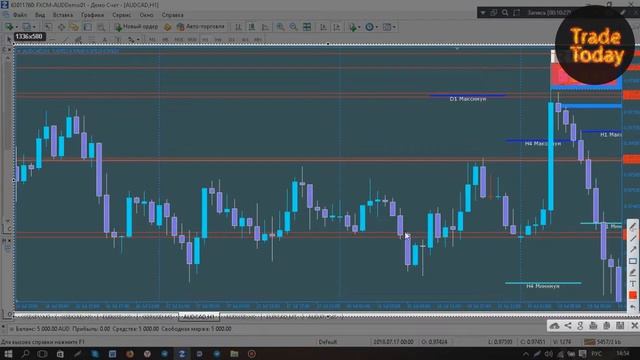Viewport: 640px width, 360px height.
Task: Select the Lightshot rectangle tool
Action: [633, 261]
